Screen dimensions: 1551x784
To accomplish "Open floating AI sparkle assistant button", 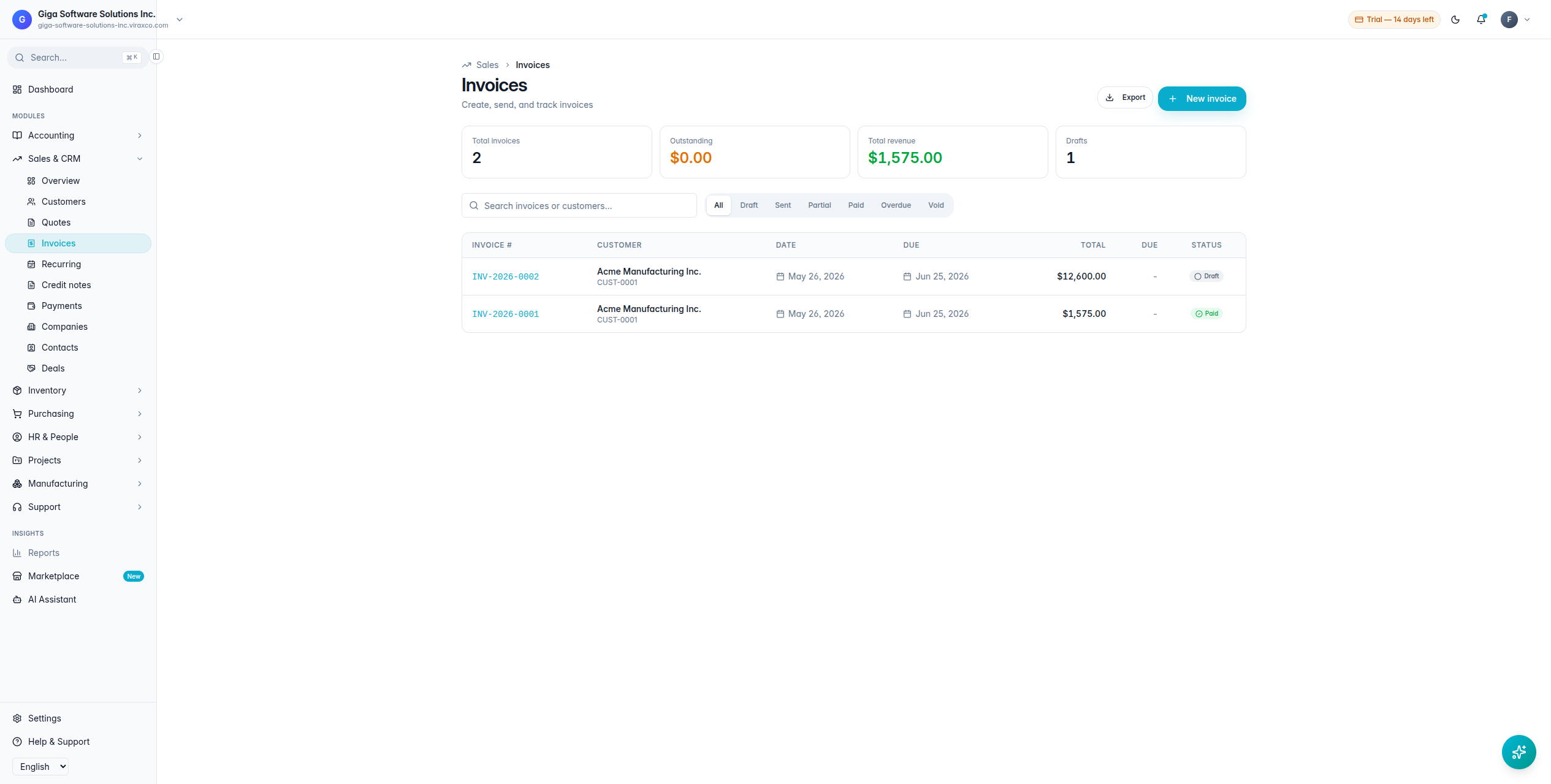I will (1519, 752).
